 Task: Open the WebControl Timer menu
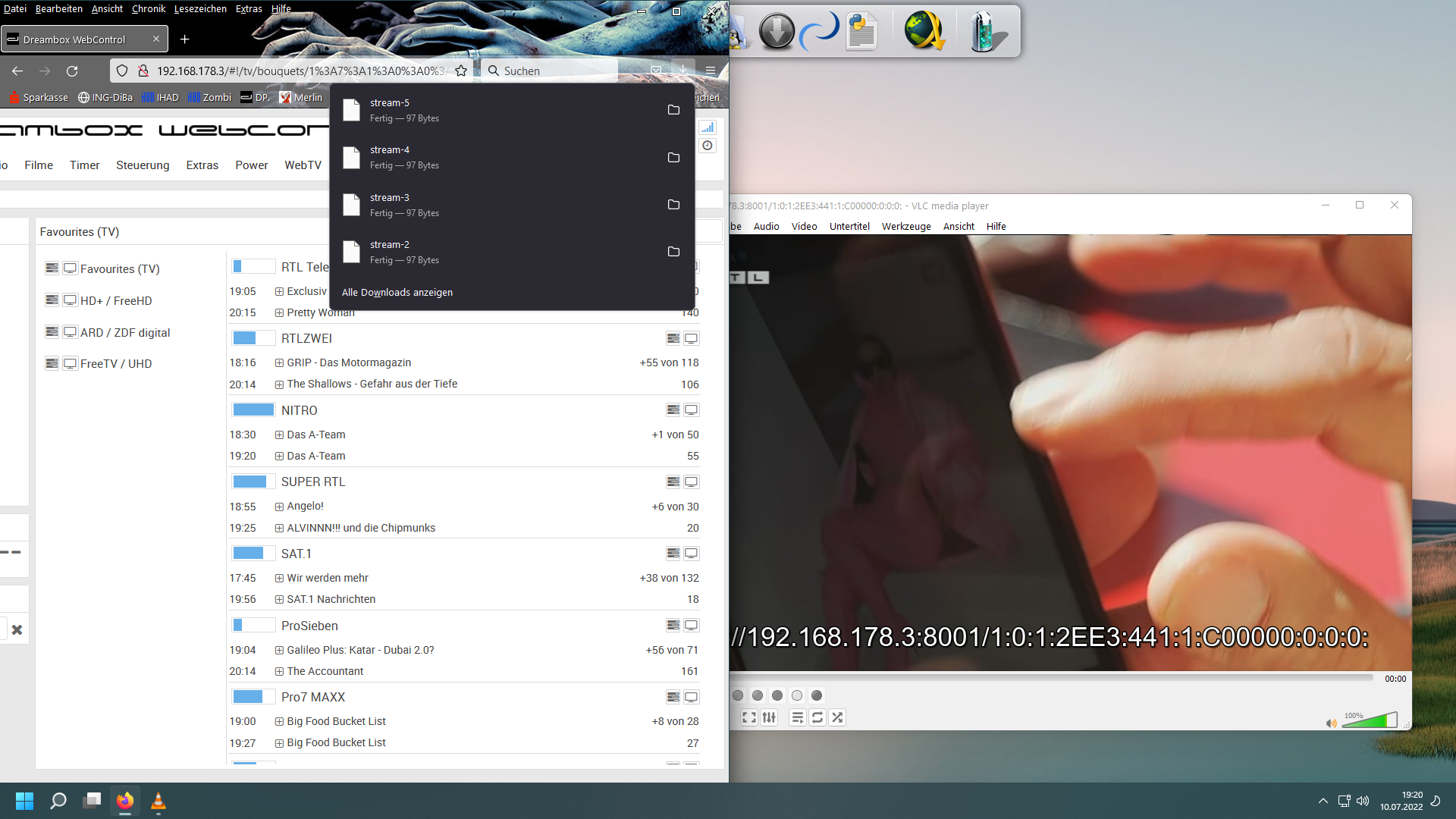[84, 165]
